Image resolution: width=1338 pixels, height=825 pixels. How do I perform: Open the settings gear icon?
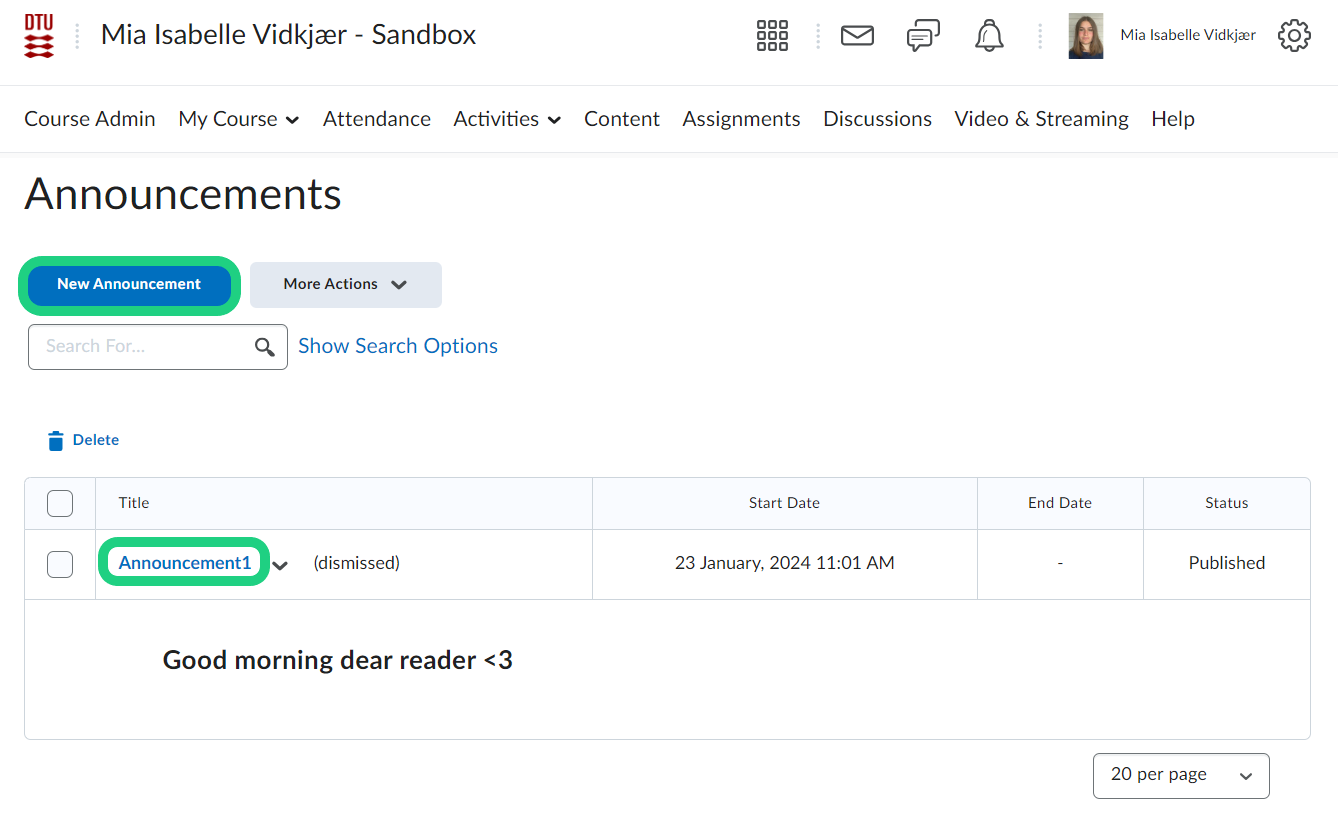(1294, 36)
